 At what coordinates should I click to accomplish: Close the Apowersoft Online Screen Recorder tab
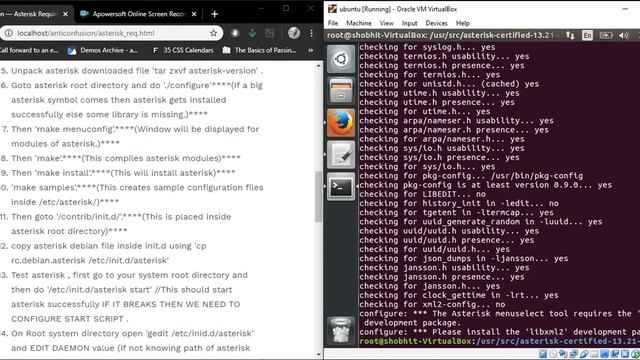pyautogui.click(x=194, y=14)
